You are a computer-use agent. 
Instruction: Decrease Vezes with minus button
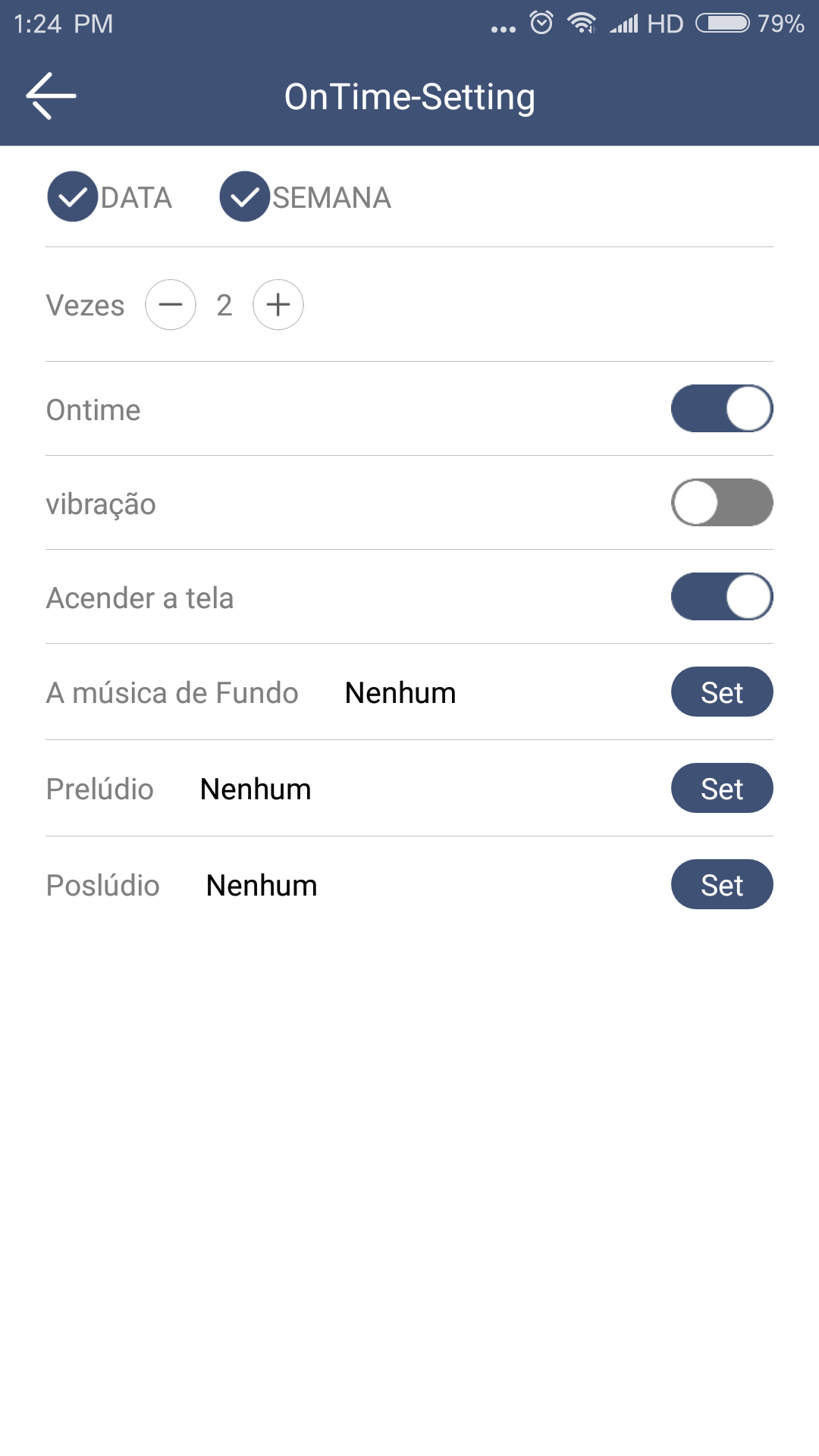click(x=171, y=305)
